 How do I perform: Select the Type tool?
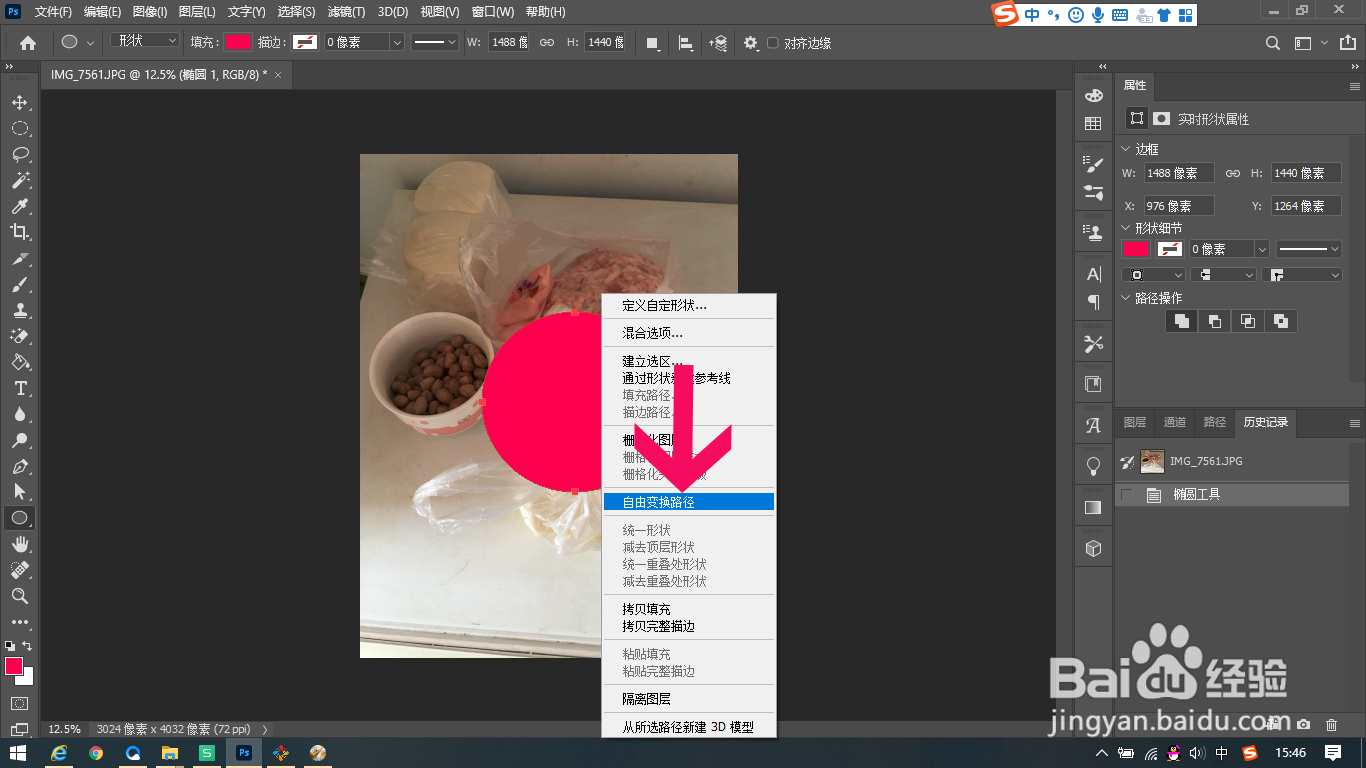pos(20,388)
